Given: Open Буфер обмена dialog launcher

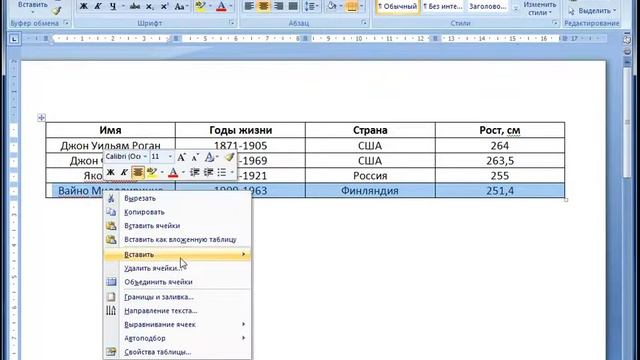Looking at the screenshot, I should (66, 23).
